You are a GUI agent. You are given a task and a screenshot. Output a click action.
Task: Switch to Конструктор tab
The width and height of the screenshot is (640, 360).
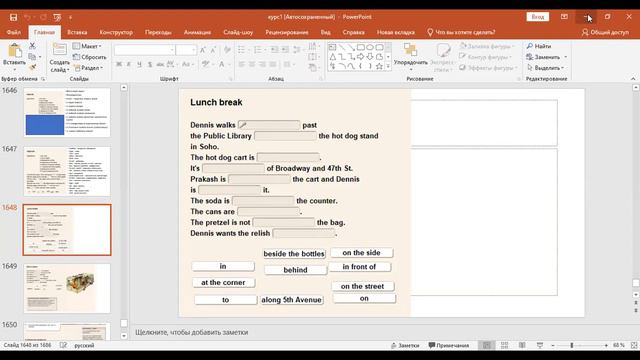[116, 32]
